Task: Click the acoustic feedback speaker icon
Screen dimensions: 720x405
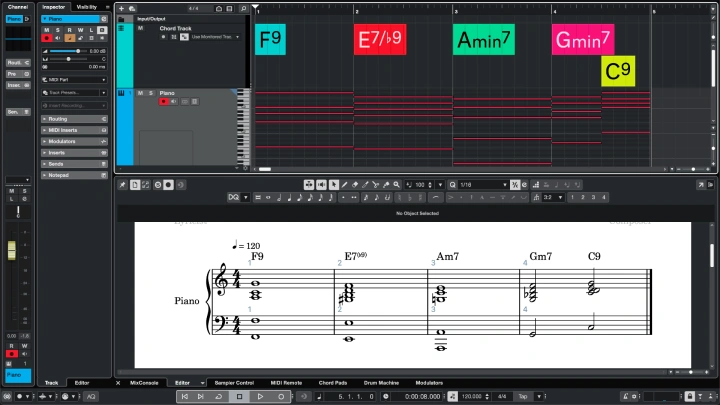Action: (x=321, y=185)
